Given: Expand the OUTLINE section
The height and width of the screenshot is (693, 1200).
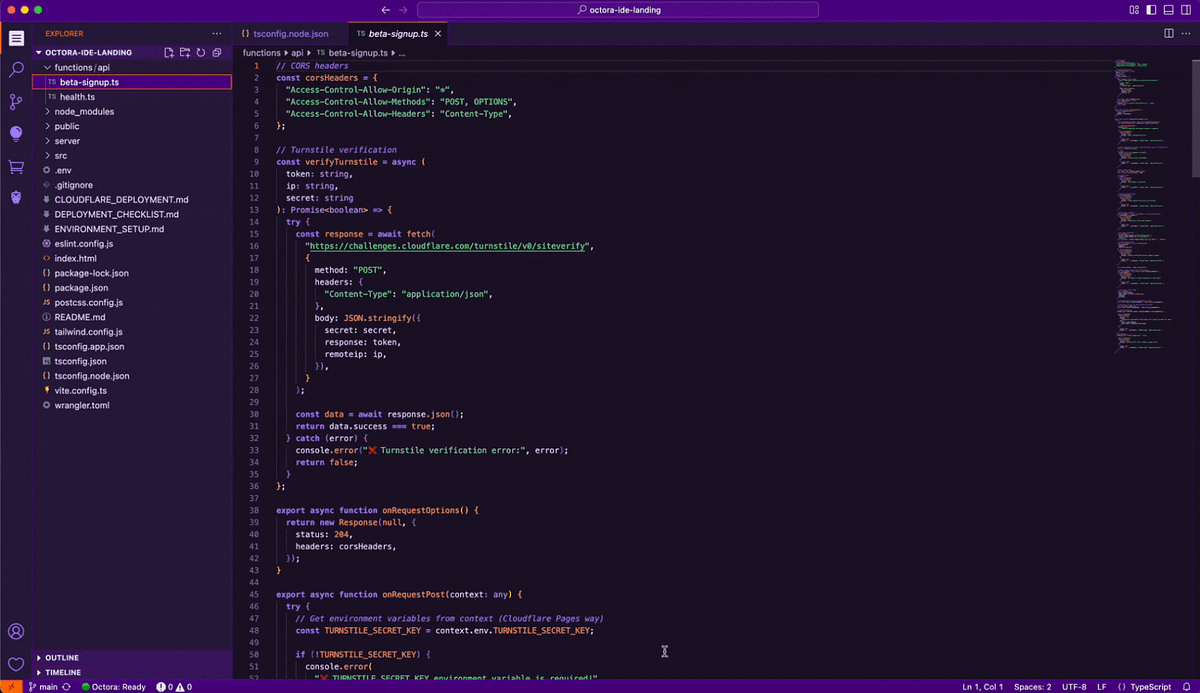Looking at the screenshot, I should pyautogui.click(x=131, y=658).
